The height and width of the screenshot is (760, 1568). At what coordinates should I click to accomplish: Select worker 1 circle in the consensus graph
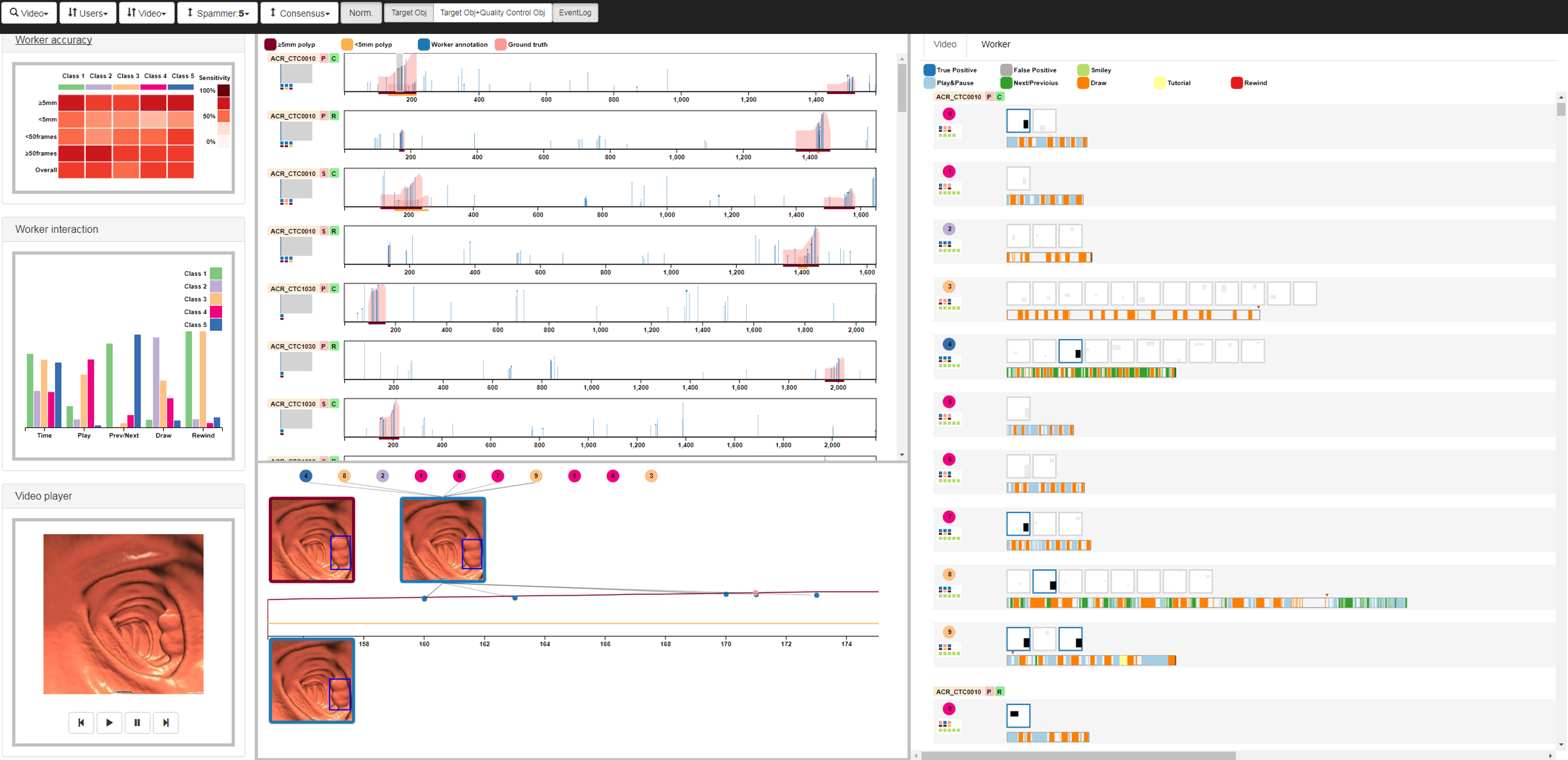pyautogui.click(x=421, y=476)
